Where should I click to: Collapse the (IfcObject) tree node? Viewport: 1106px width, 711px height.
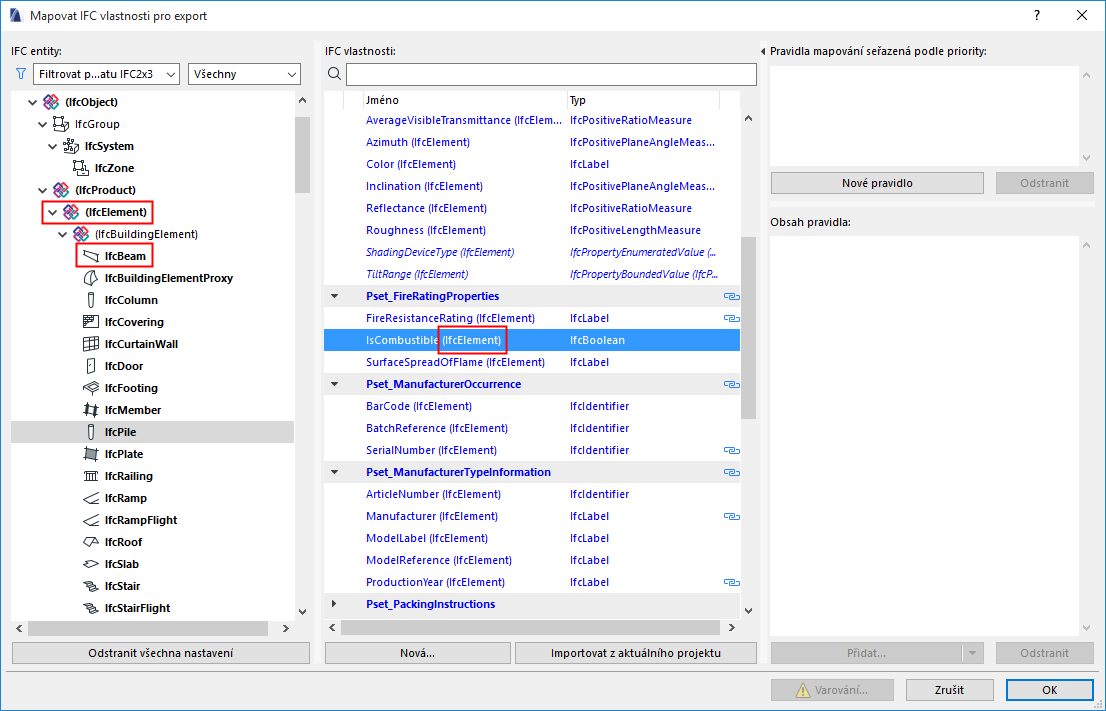click(x=32, y=102)
